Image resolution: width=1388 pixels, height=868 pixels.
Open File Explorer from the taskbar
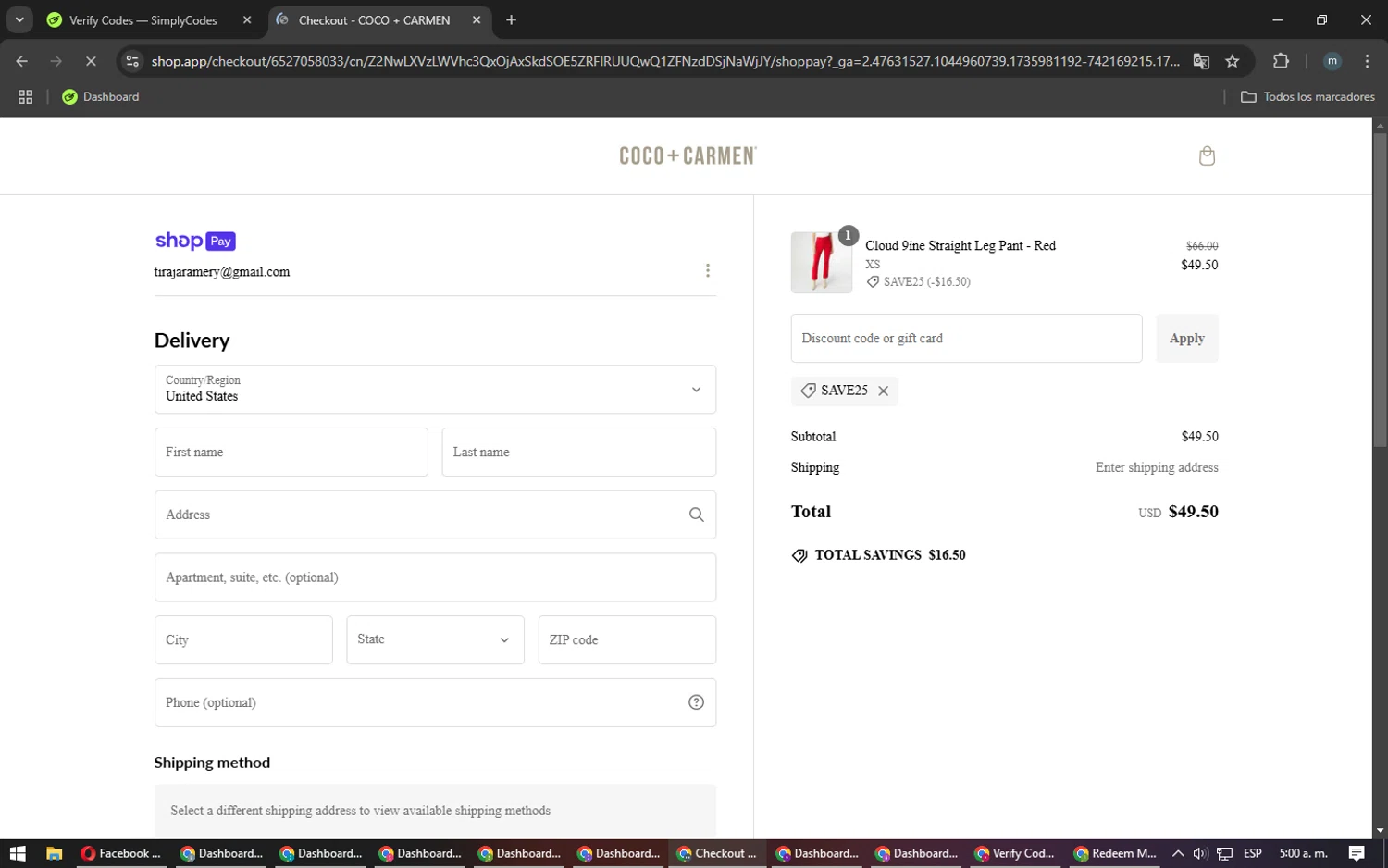pyautogui.click(x=54, y=853)
